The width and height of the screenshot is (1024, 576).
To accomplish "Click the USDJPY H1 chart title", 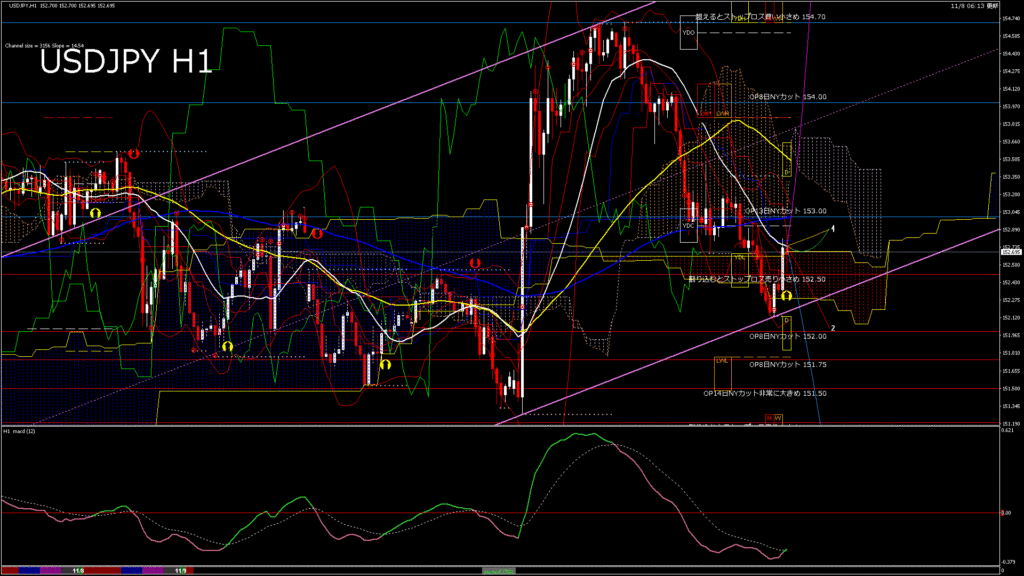I will coord(126,62).
